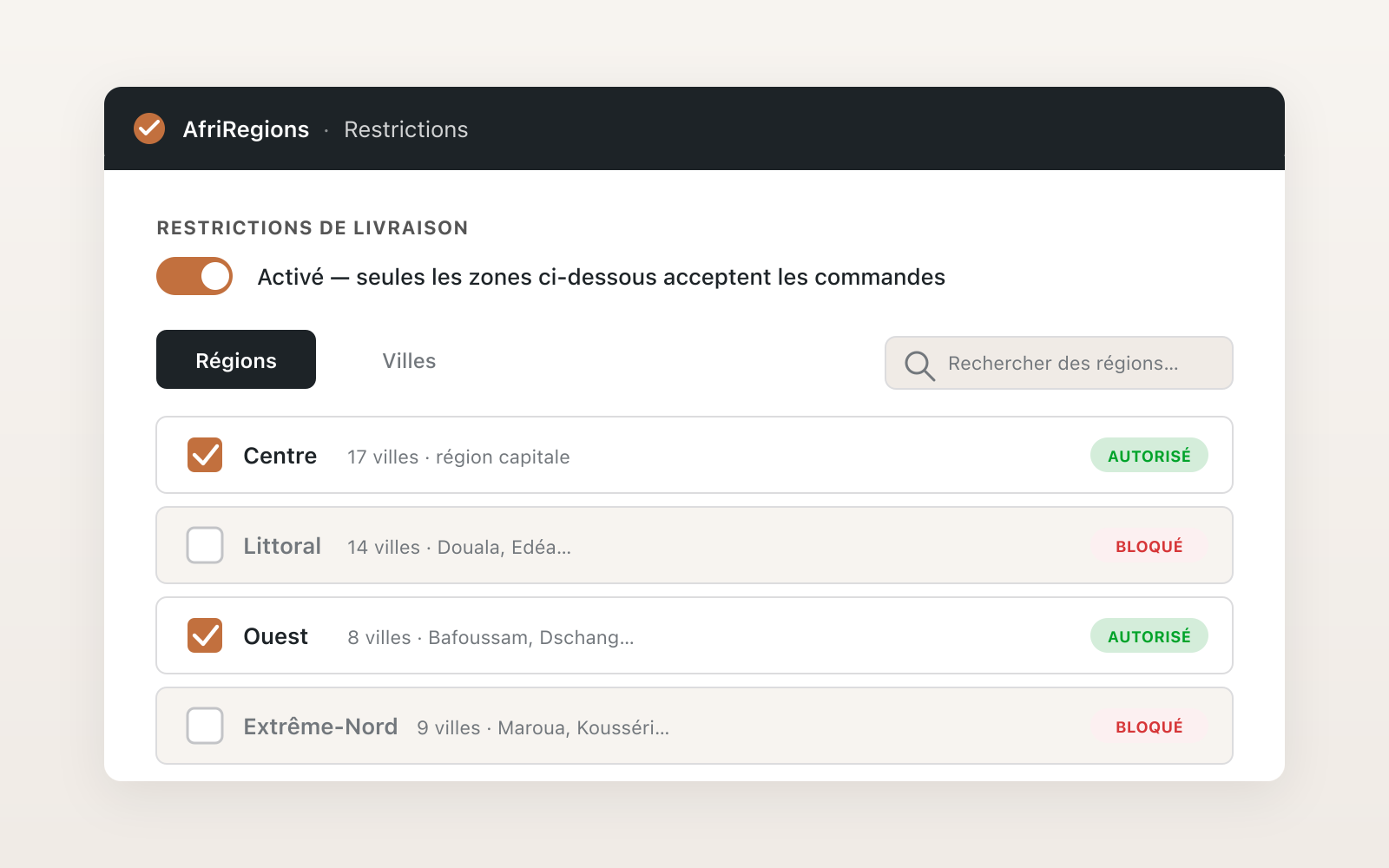Click the BLOQUÉ badge on Extrême-Nord row
This screenshot has width=1389, height=868.
1149,726
